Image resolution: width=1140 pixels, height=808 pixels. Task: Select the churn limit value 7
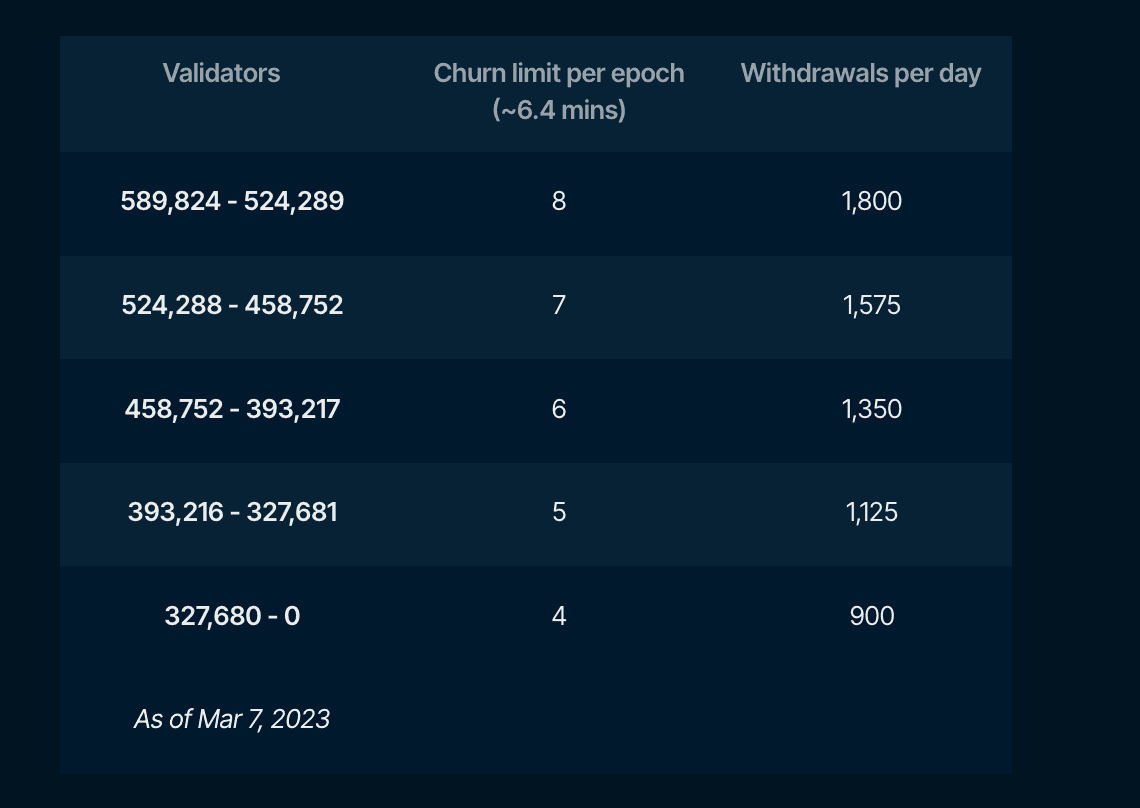[x=559, y=305]
